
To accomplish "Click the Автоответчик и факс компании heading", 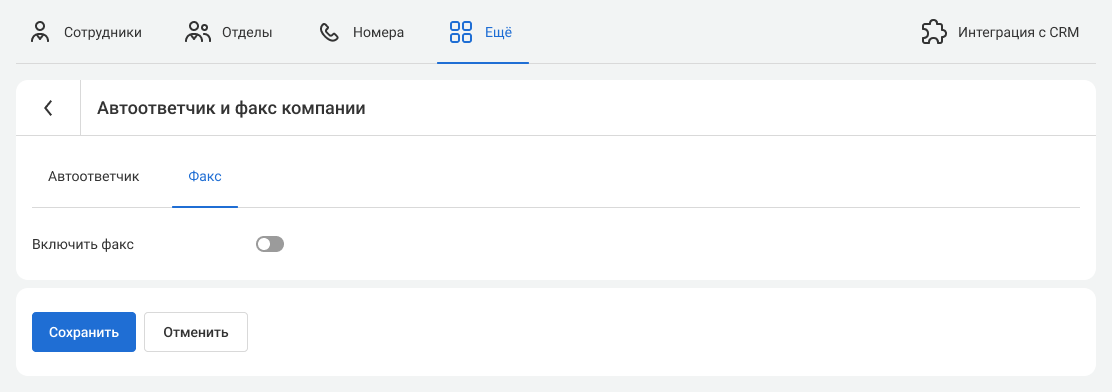I will point(231,108).
